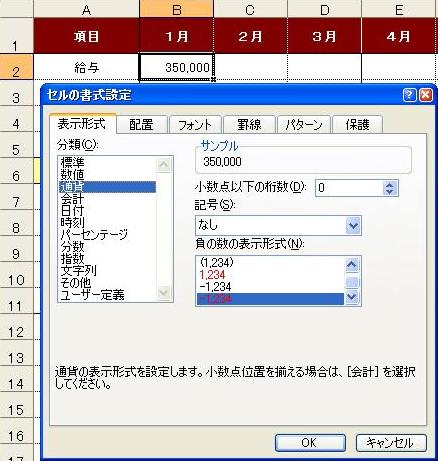This screenshot has width=438, height=461.
Task: Switch to the 保護 protection tab
Action: click(357, 125)
